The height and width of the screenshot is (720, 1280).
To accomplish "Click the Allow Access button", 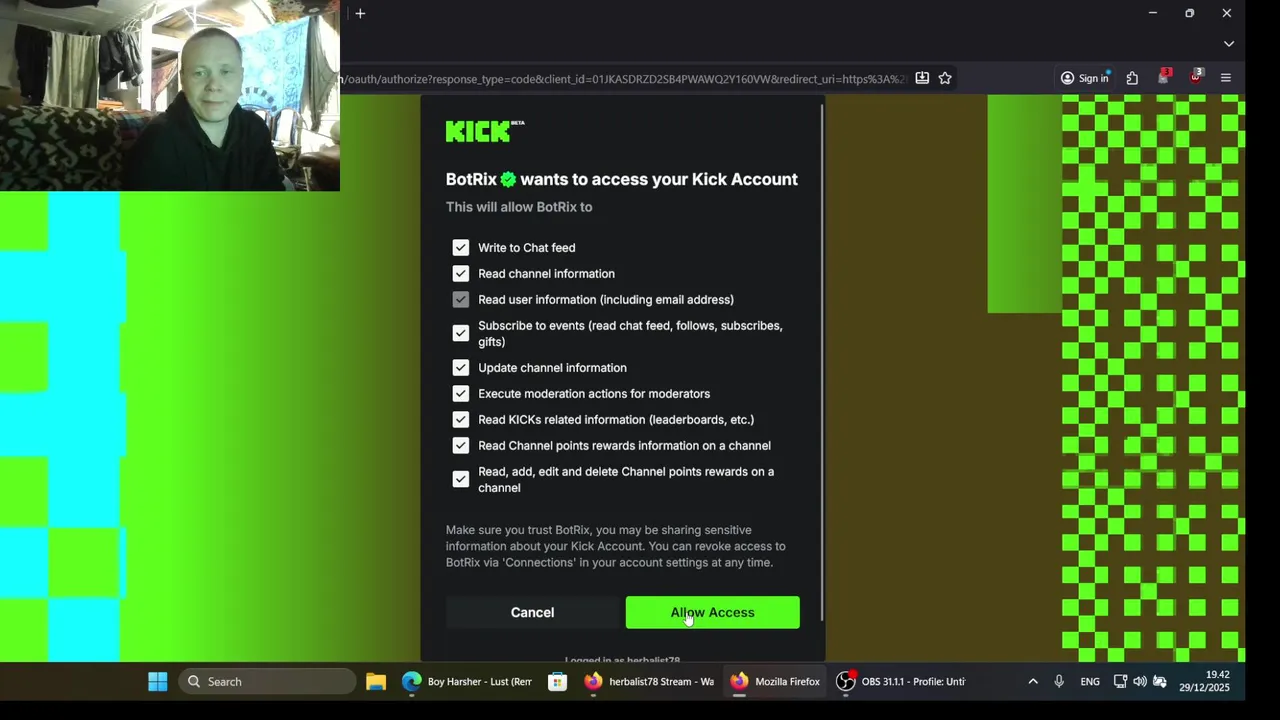I will coord(712,612).
